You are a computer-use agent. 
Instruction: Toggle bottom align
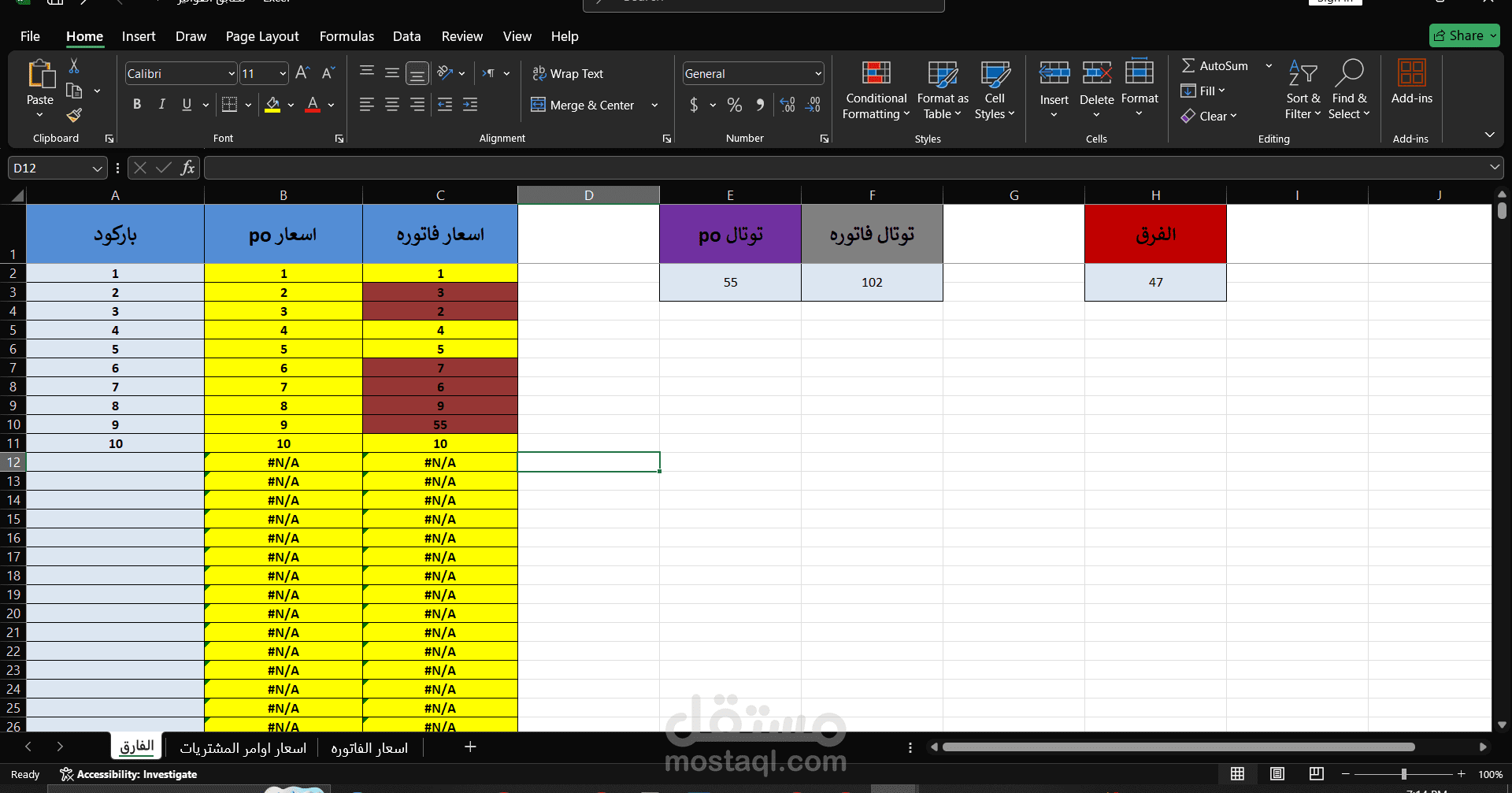(417, 73)
